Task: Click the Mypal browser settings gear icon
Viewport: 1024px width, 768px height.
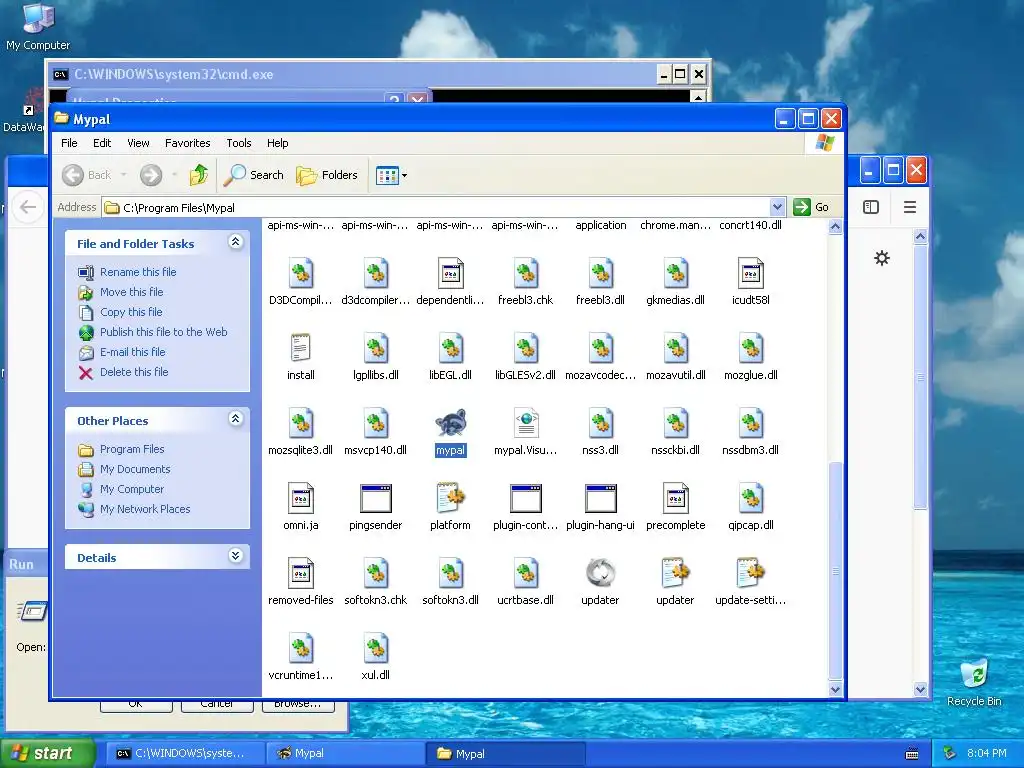Action: tap(882, 258)
